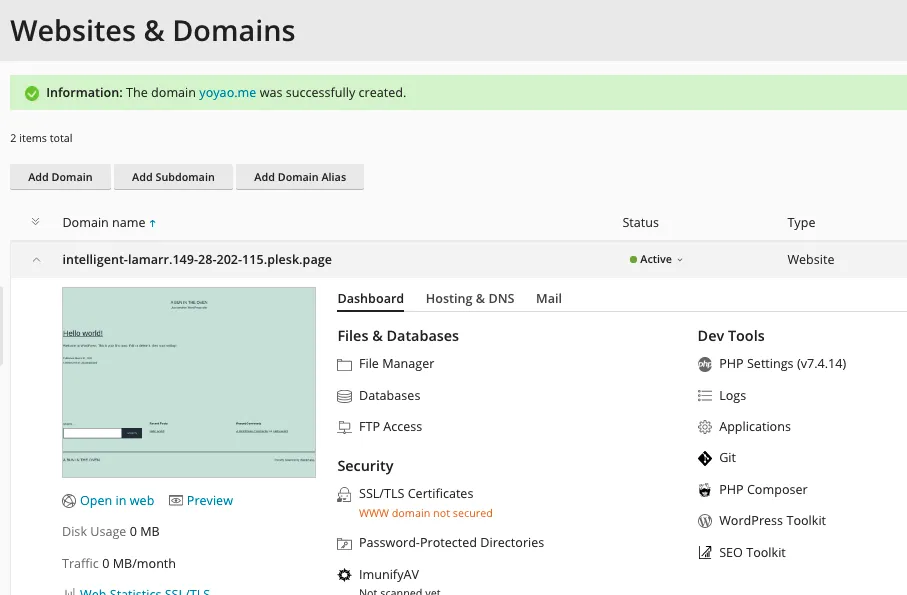Click the website preview thumbnail
Image resolution: width=907 pixels, height=595 pixels.
[189, 382]
